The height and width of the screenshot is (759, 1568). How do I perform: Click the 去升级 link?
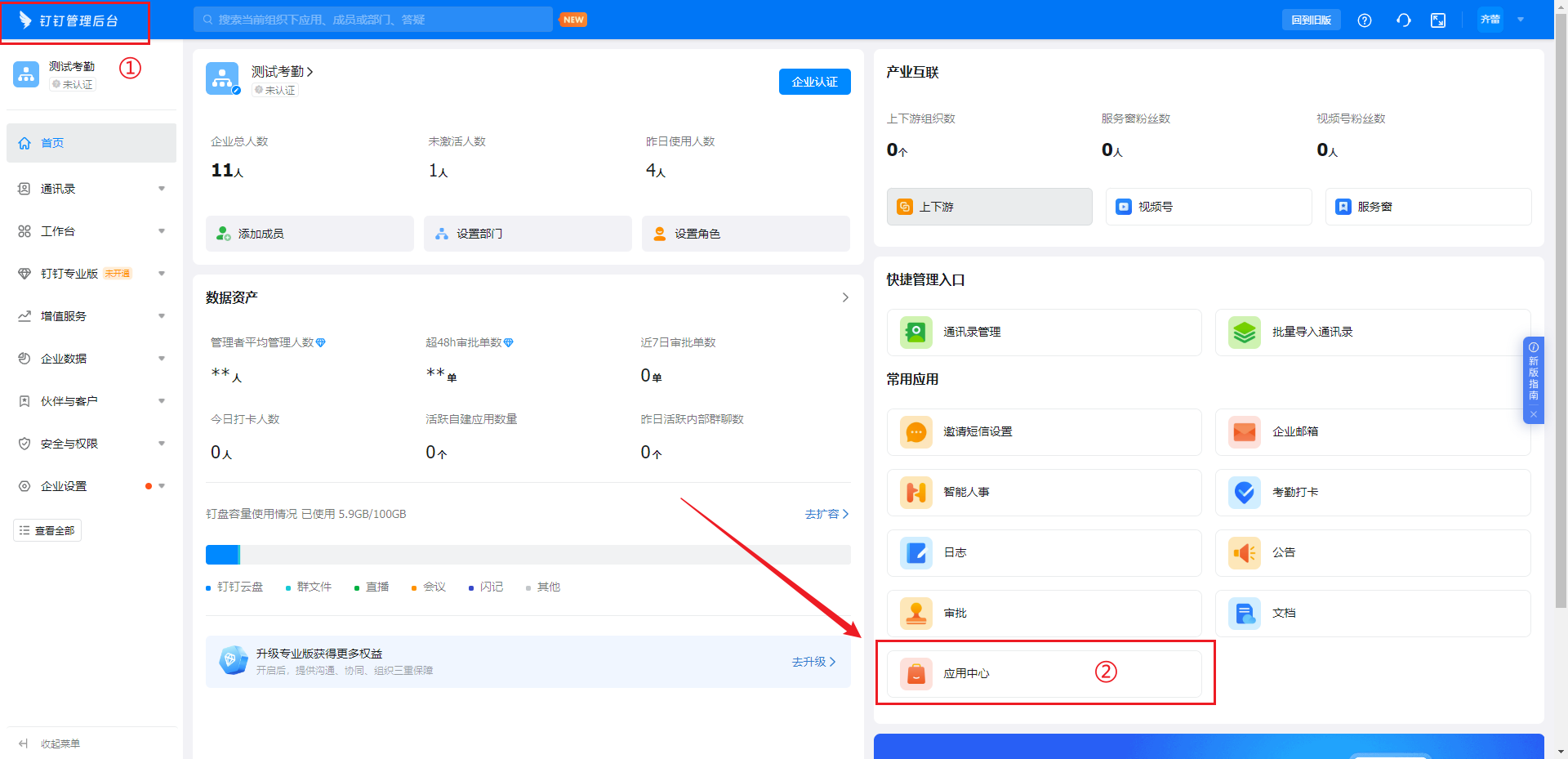coord(814,662)
